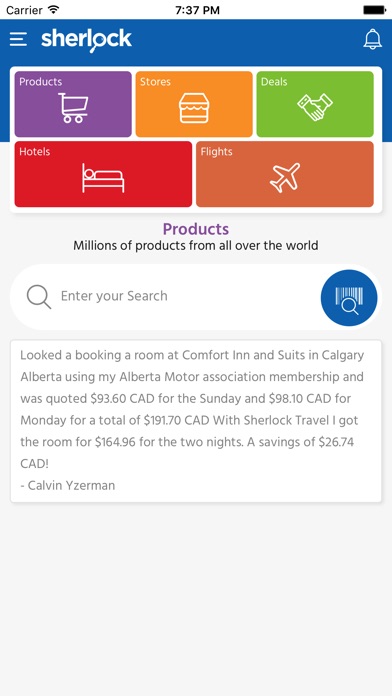This screenshot has height=696, width=392.
Task: Open the hamburger menu
Action: (x=18, y=39)
